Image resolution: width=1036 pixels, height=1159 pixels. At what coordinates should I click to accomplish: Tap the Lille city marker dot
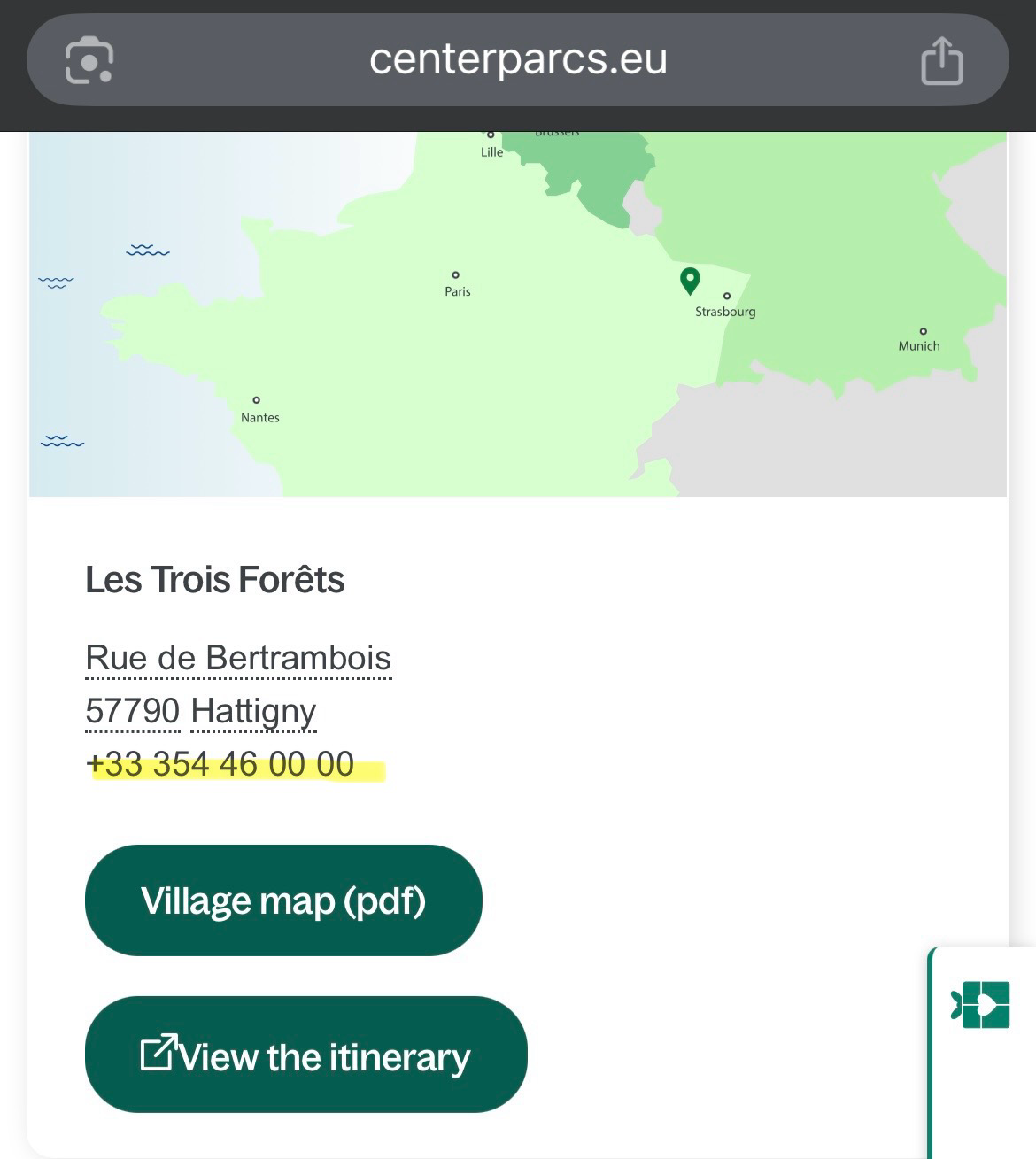(491, 135)
